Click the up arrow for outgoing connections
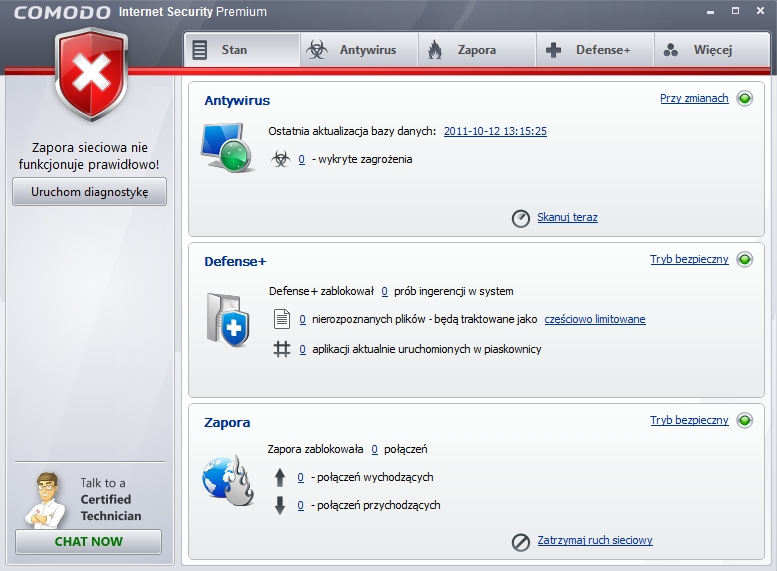This screenshot has width=777, height=571. click(x=280, y=477)
